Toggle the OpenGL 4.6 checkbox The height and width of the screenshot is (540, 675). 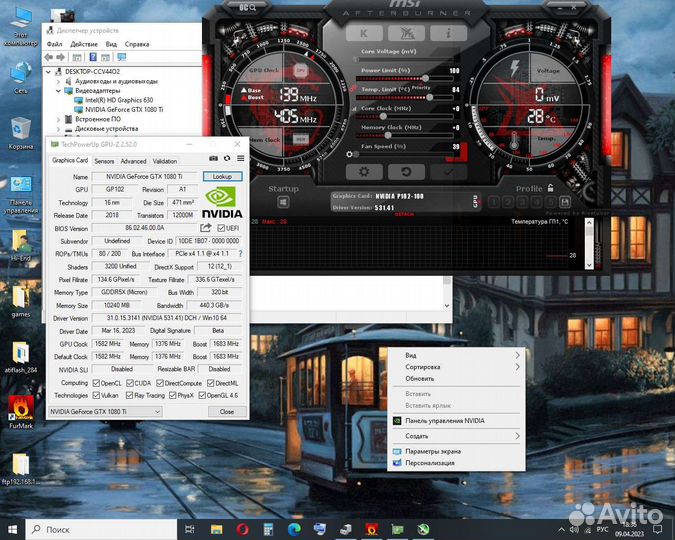202,395
